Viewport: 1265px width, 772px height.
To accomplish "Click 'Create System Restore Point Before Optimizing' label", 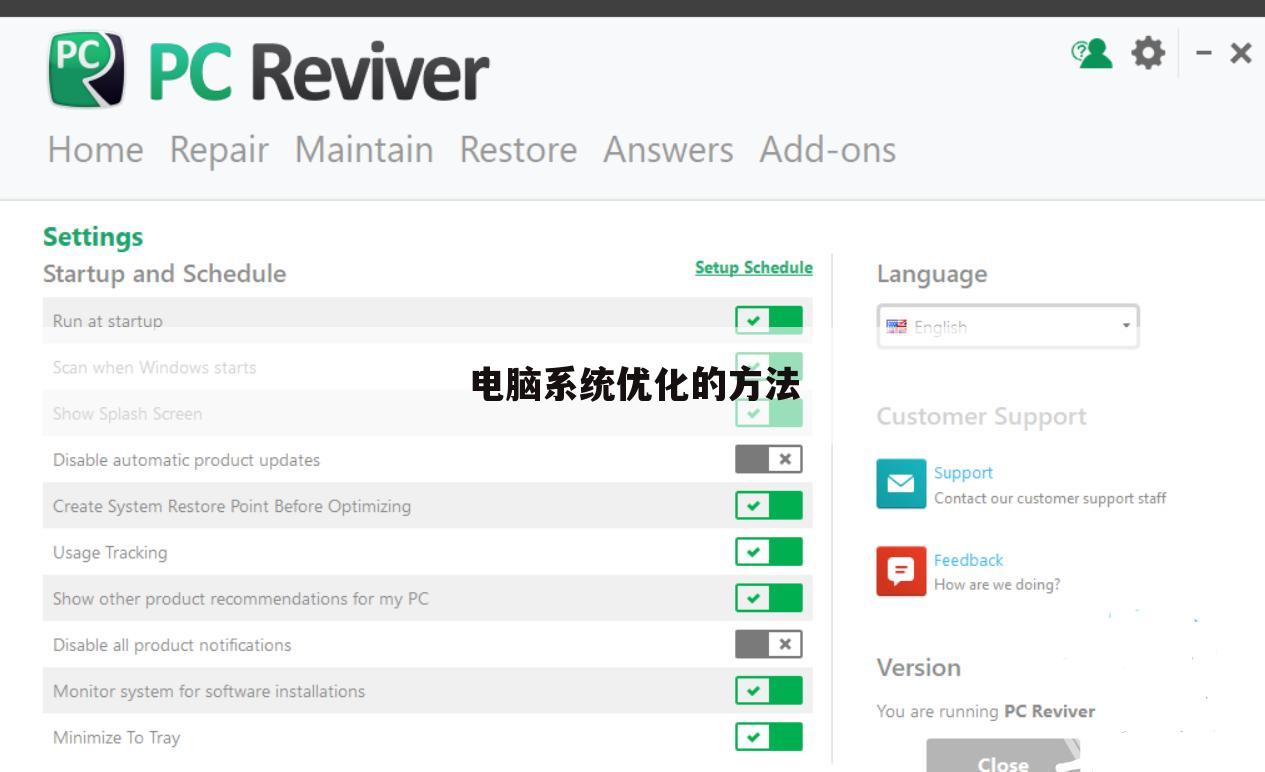I will 232,506.
